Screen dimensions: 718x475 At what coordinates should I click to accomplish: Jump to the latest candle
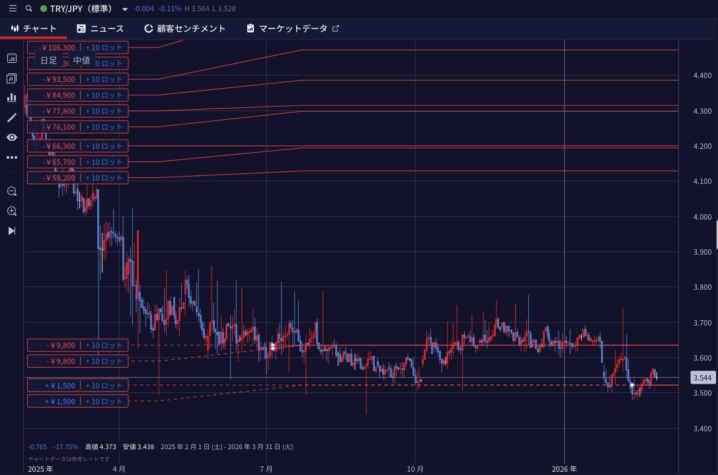tap(12, 231)
